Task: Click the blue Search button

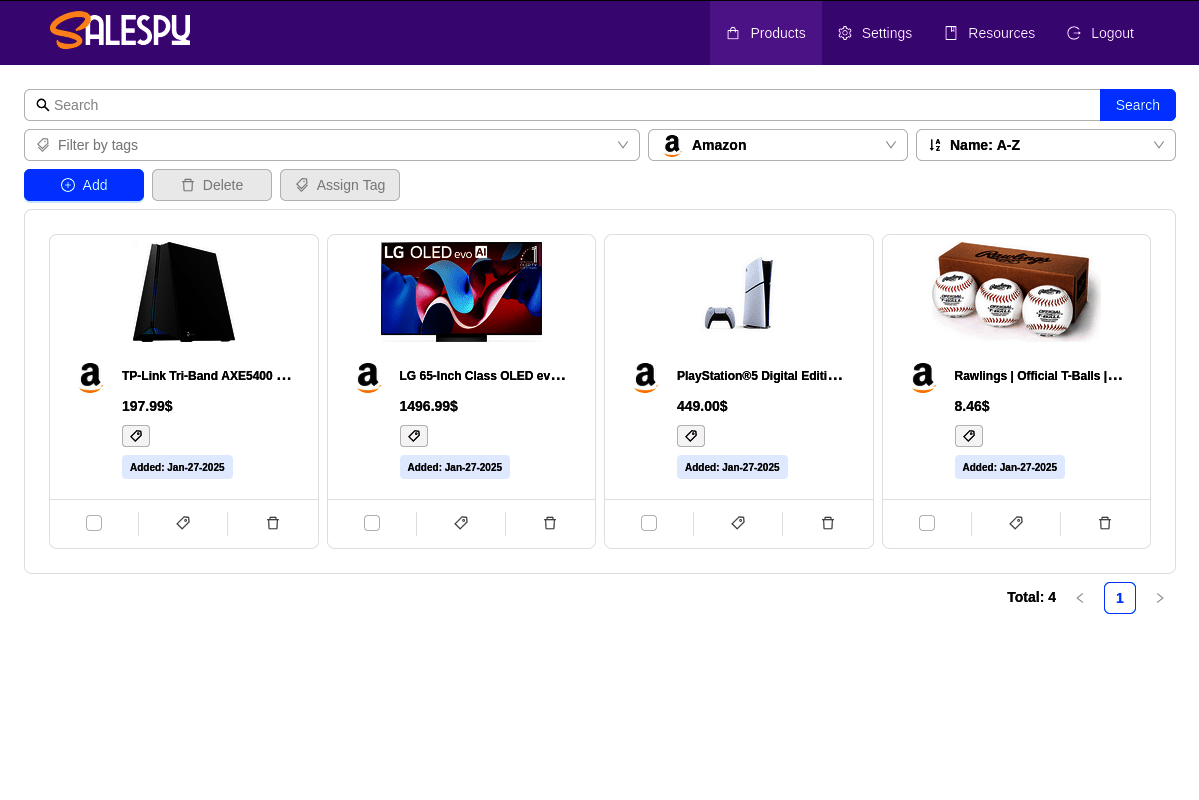Action: [x=1137, y=105]
